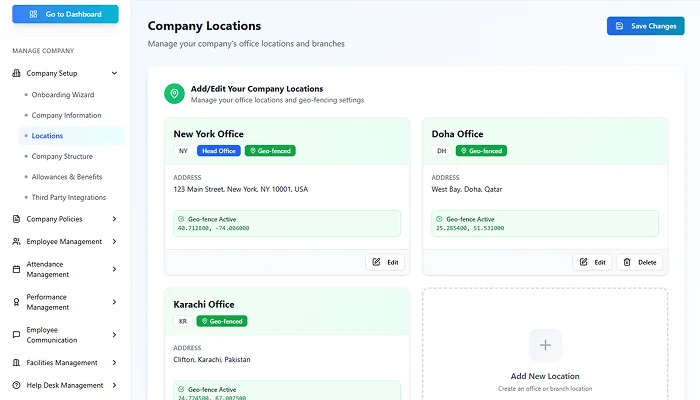Delete the Doha Office location

640,262
